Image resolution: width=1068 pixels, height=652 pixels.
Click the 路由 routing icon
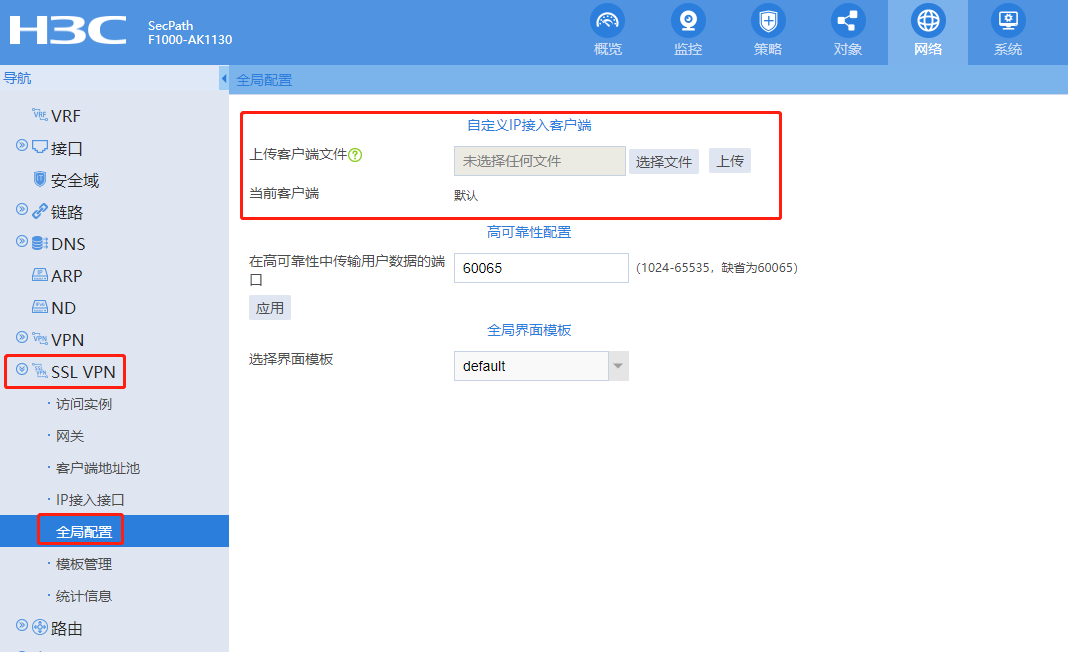[x=40, y=627]
